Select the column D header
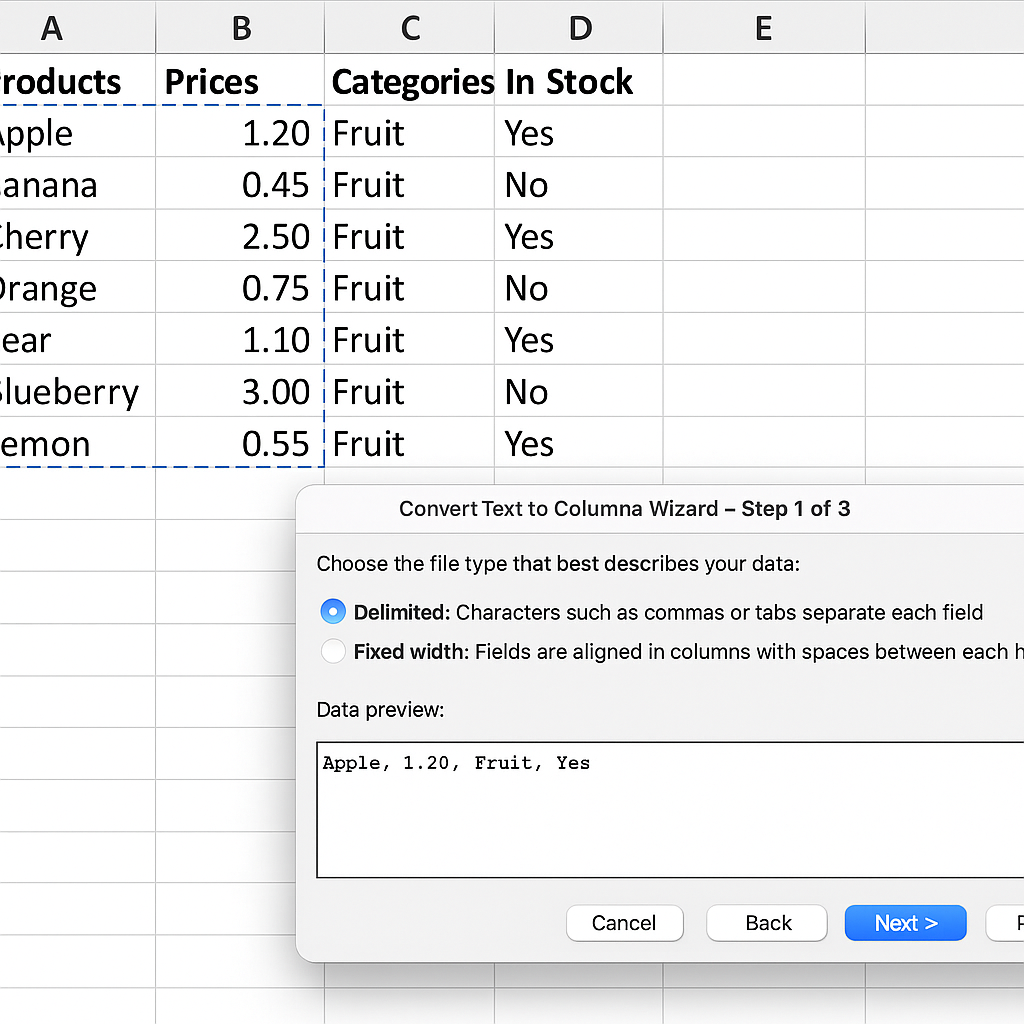Image resolution: width=1024 pixels, height=1024 pixels. click(x=579, y=28)
